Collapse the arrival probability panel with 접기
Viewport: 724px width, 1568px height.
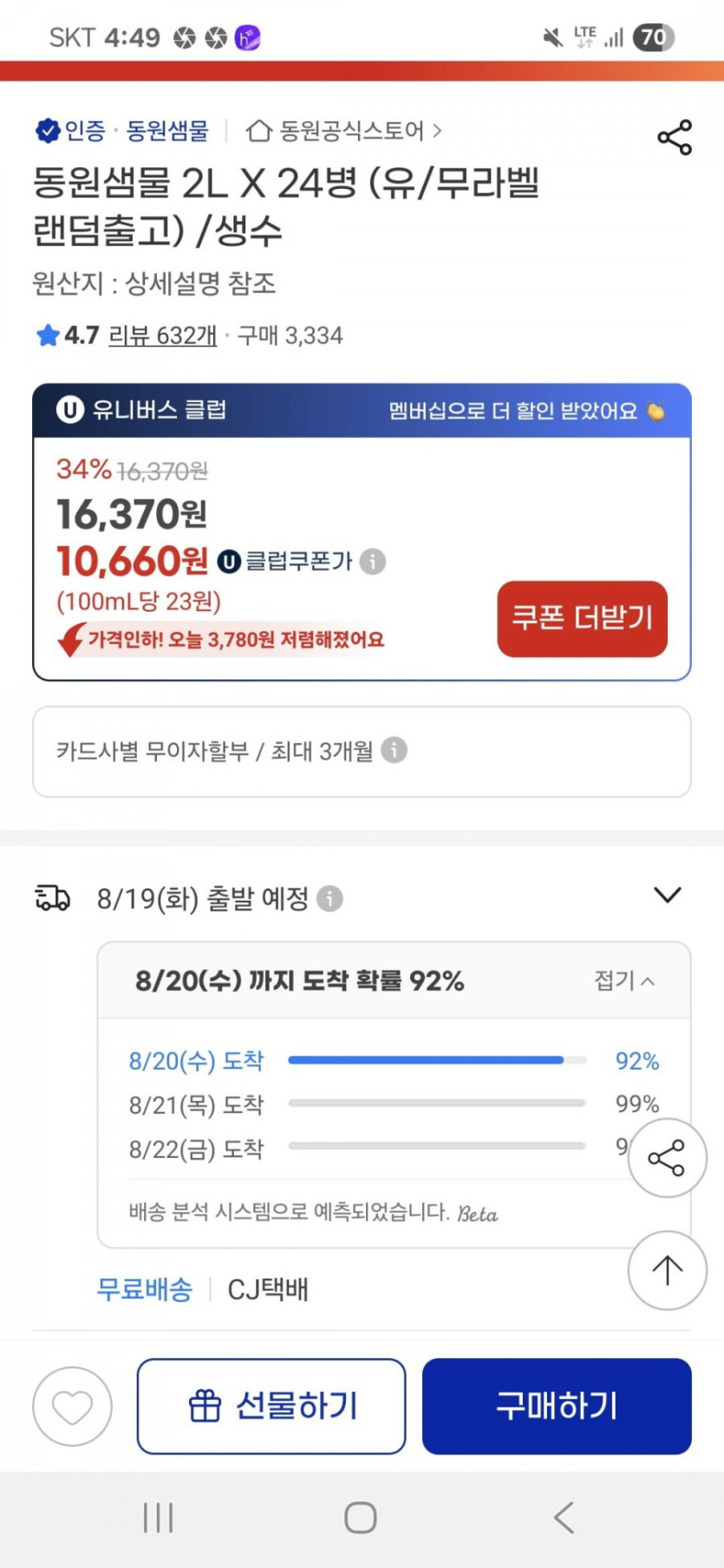624,980
